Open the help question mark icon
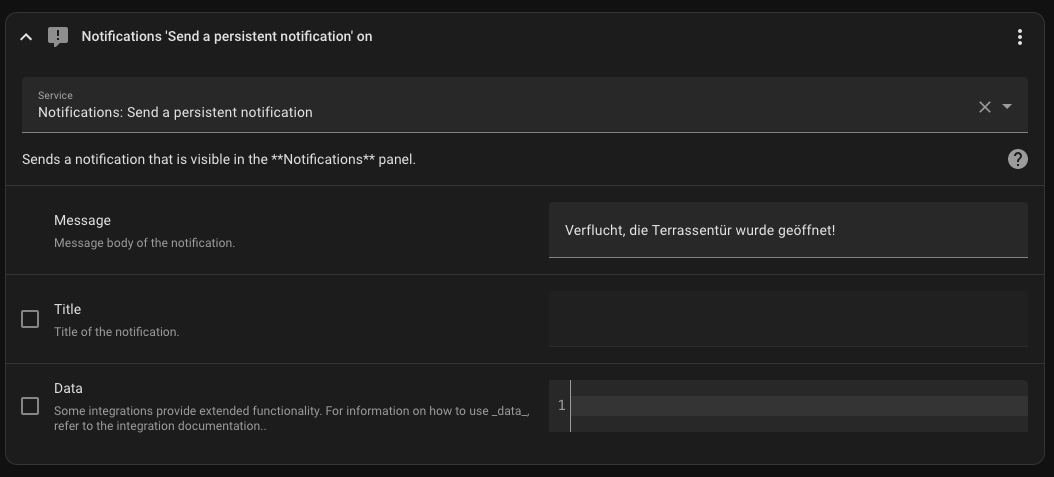This screenshot has height=477, width=1054. (1017, 159)
